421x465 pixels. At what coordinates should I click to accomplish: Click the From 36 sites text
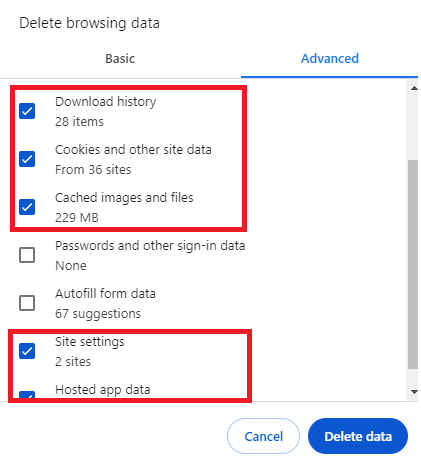(93, 170)
